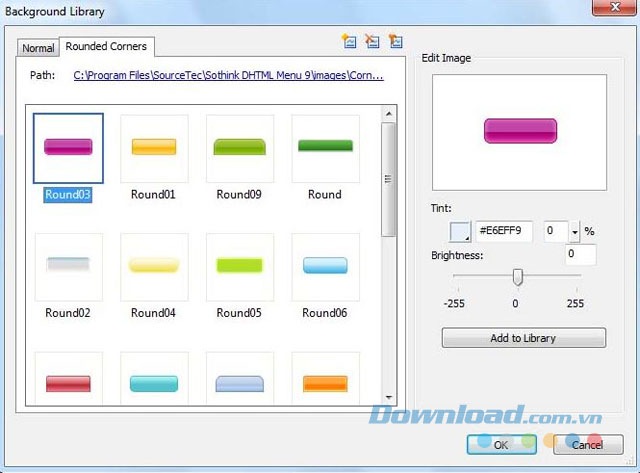This screenshot has width=640, height=473.
Task: Open the tint percentage dropdown arrow
Action: click(x=574, y=232)
